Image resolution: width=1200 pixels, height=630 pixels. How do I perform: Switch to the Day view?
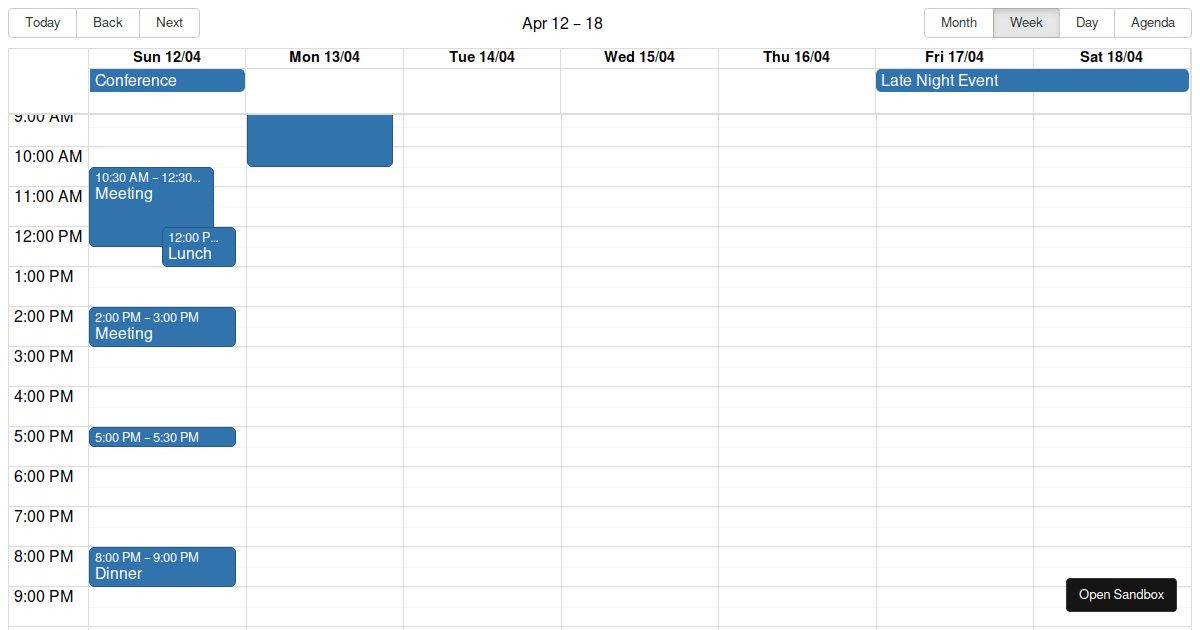1086,22
